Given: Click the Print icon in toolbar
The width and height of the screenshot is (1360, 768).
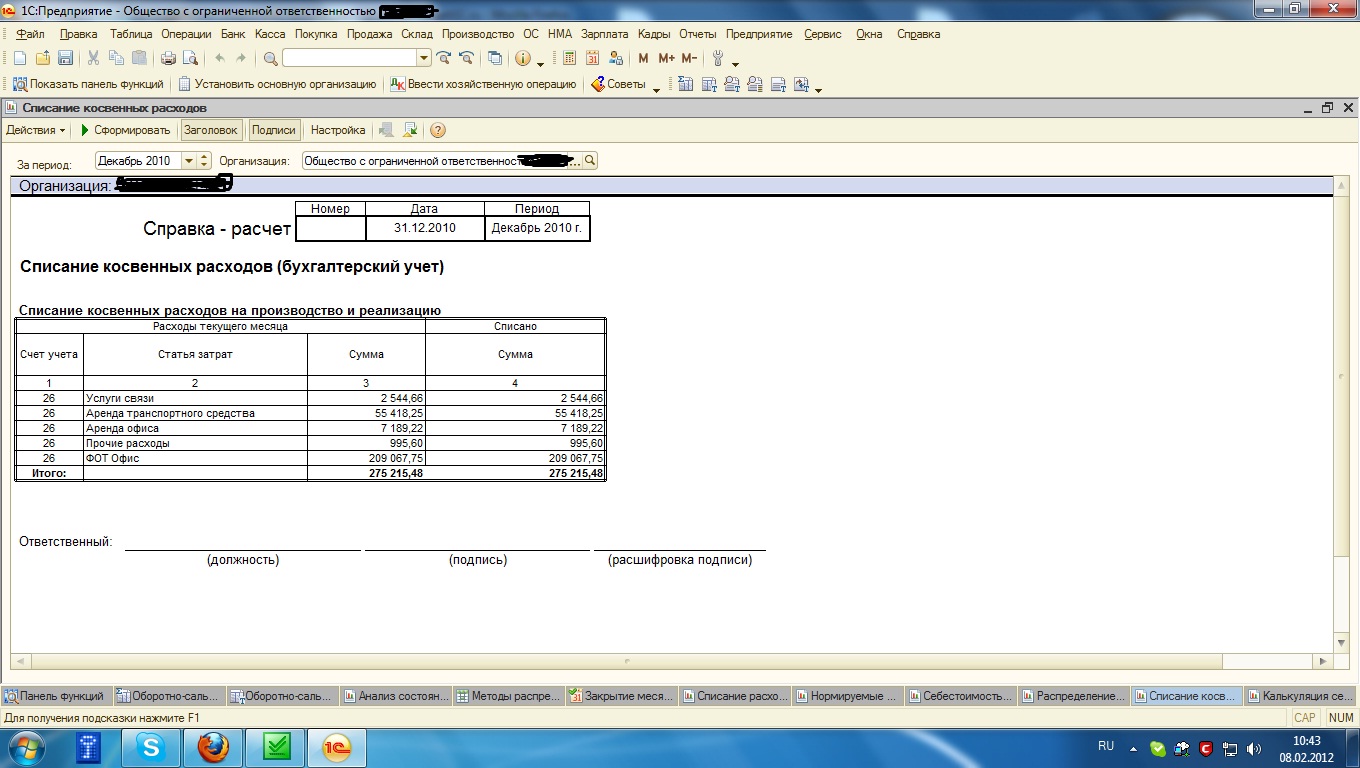Looking at the screenshot, I should [x=168, y=59].
